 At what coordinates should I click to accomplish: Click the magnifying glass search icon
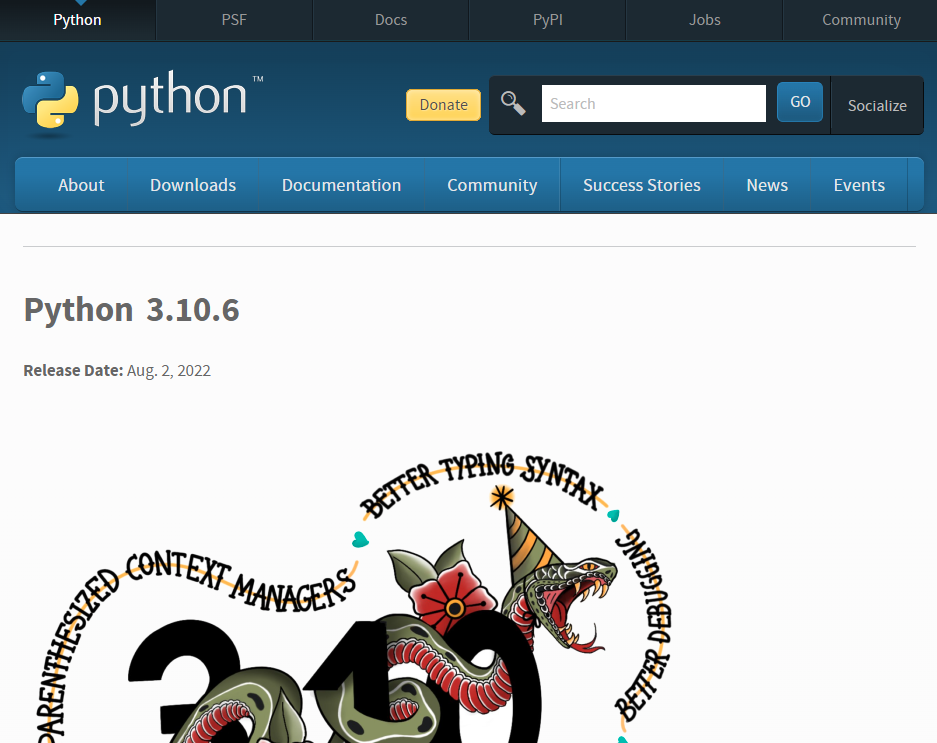[513, 103]
